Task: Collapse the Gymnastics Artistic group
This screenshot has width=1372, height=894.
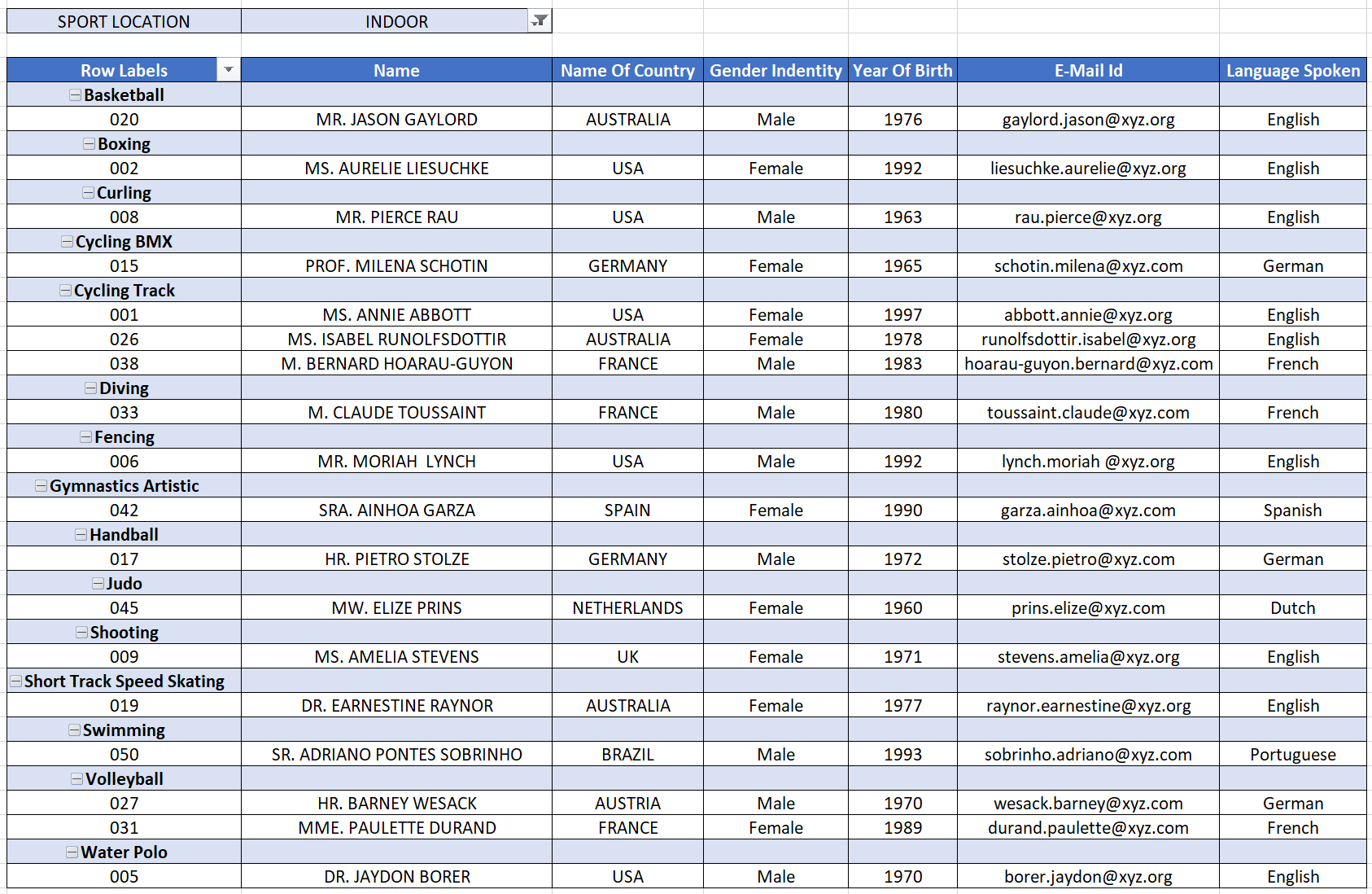Action: [41, 486]
